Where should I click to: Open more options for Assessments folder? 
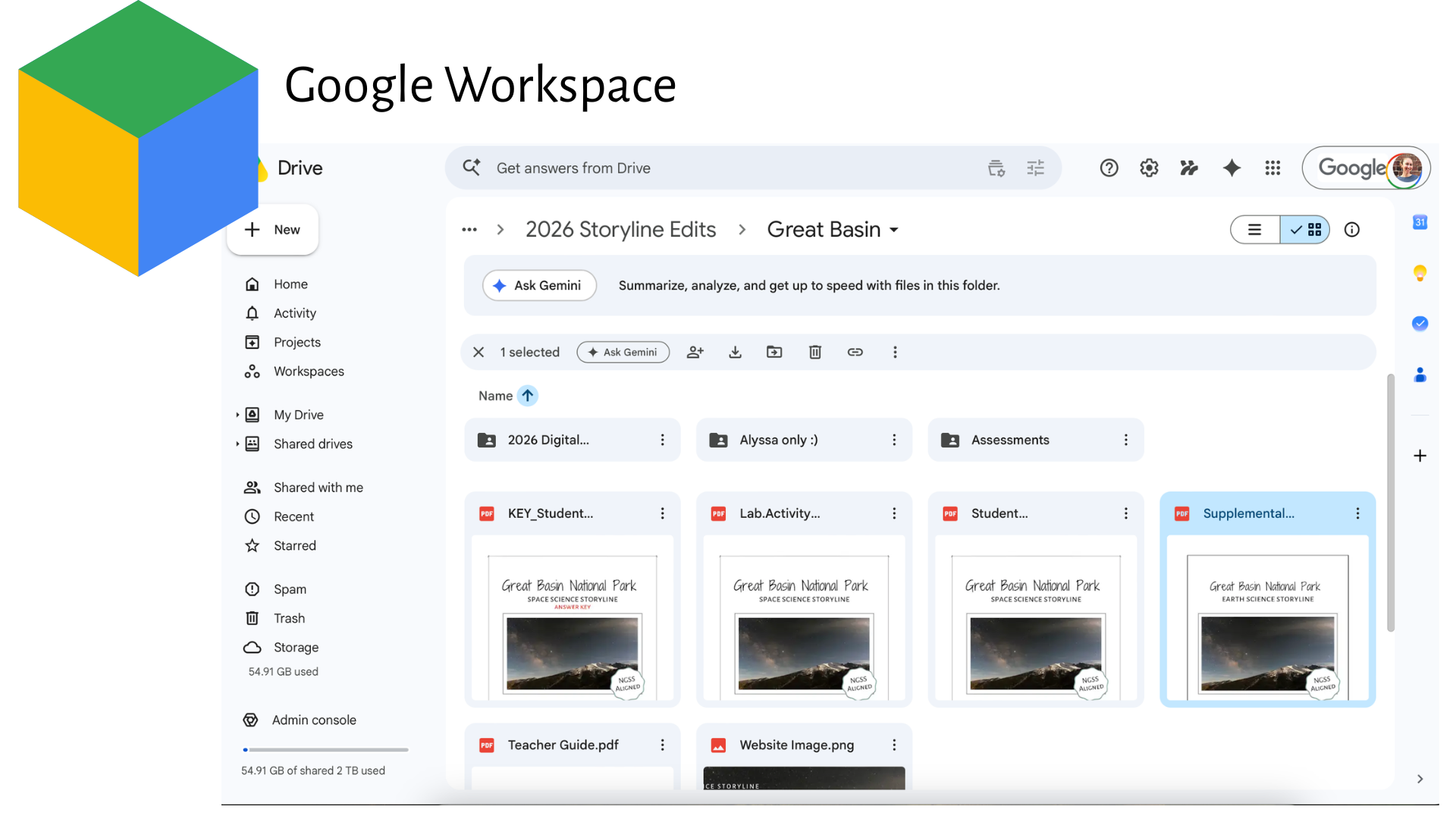(1126, 440)
